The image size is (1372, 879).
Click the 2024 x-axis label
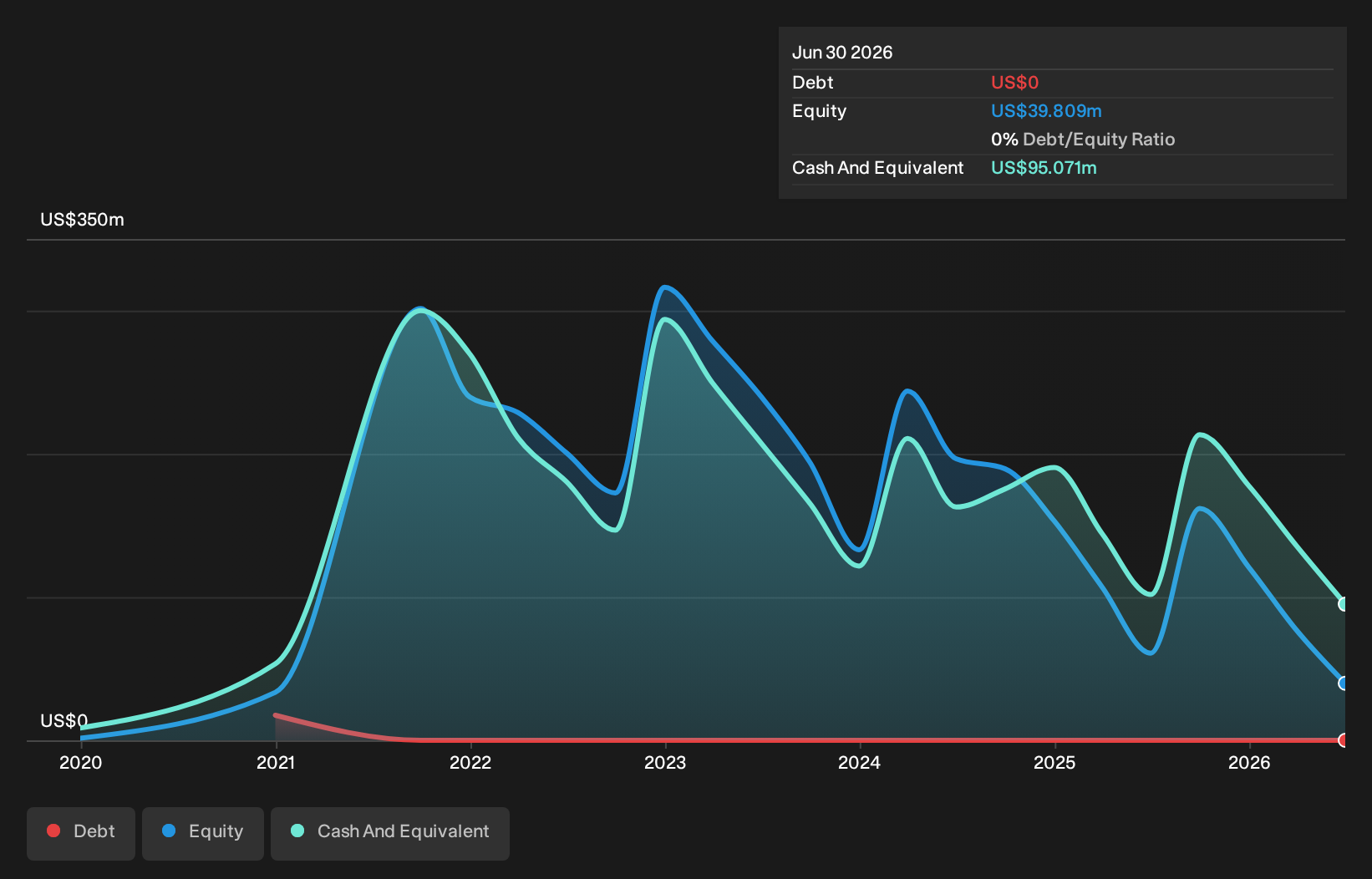(860, 763)
